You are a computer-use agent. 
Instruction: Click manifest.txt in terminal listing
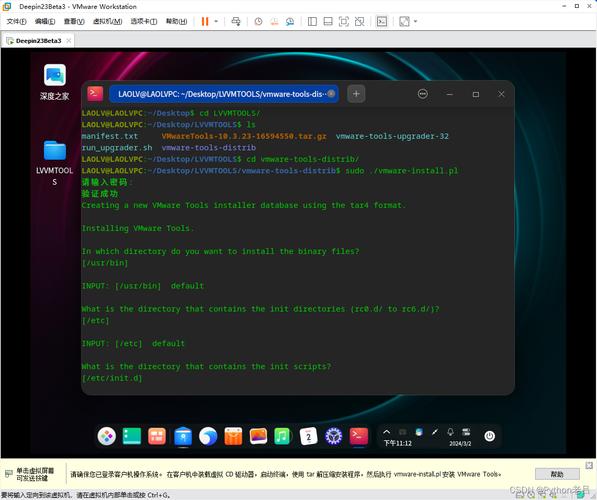point(110,136)
